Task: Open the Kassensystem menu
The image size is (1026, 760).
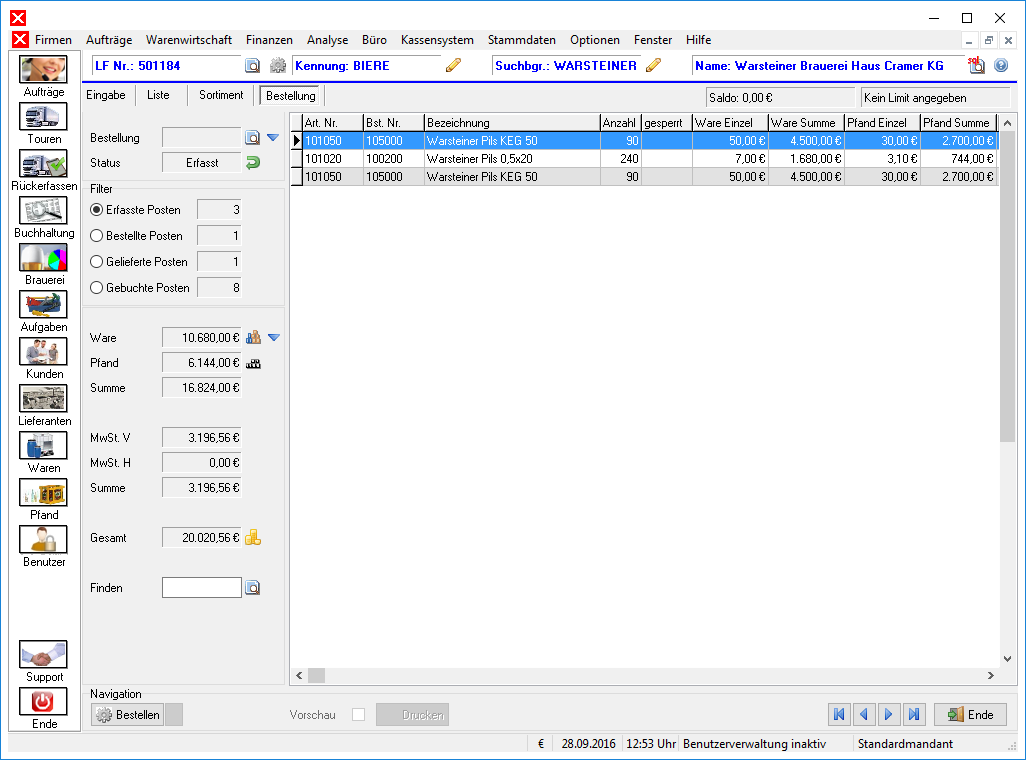Action: coord(437,40)
